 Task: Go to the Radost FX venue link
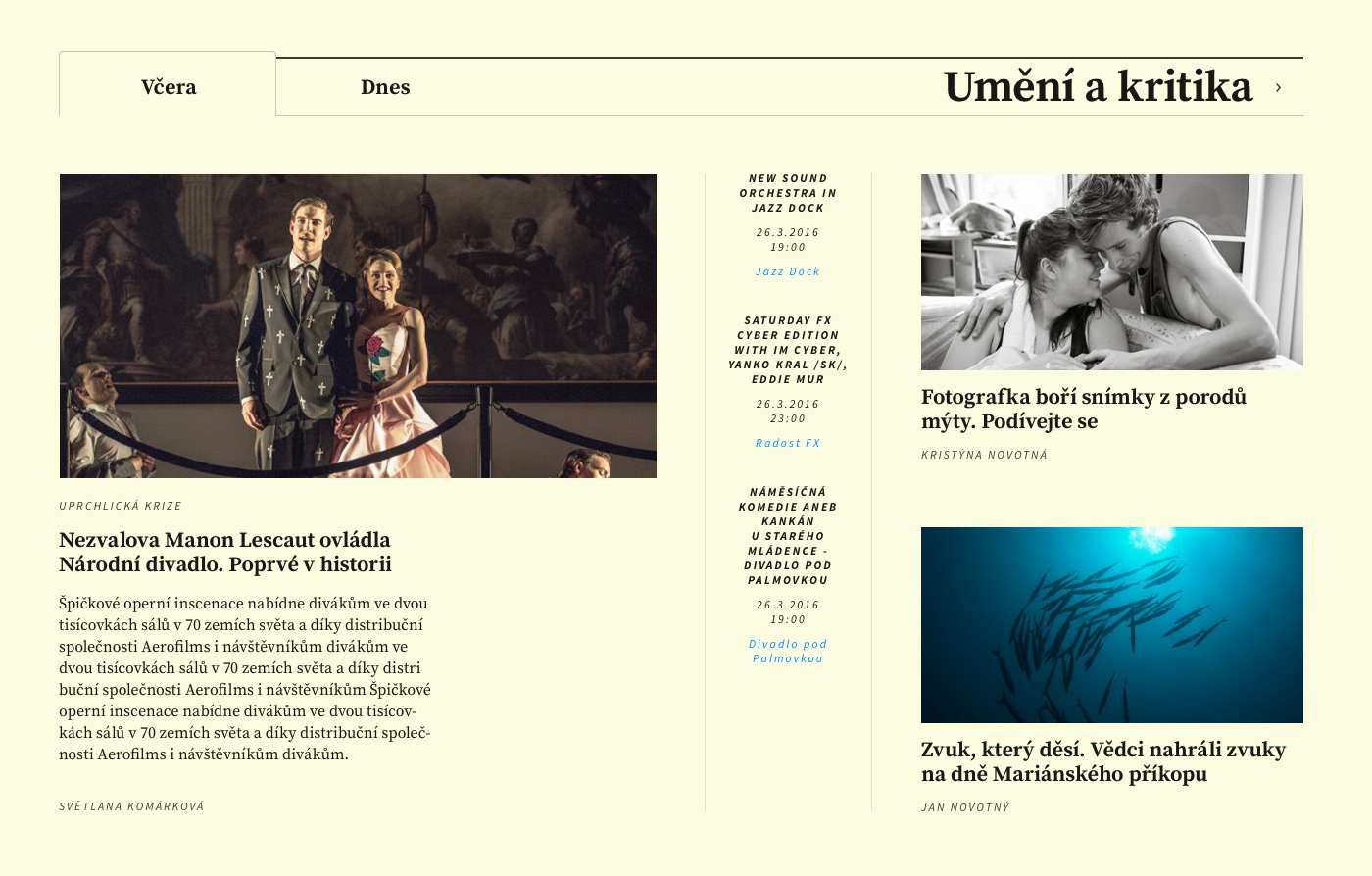point(788,443)
